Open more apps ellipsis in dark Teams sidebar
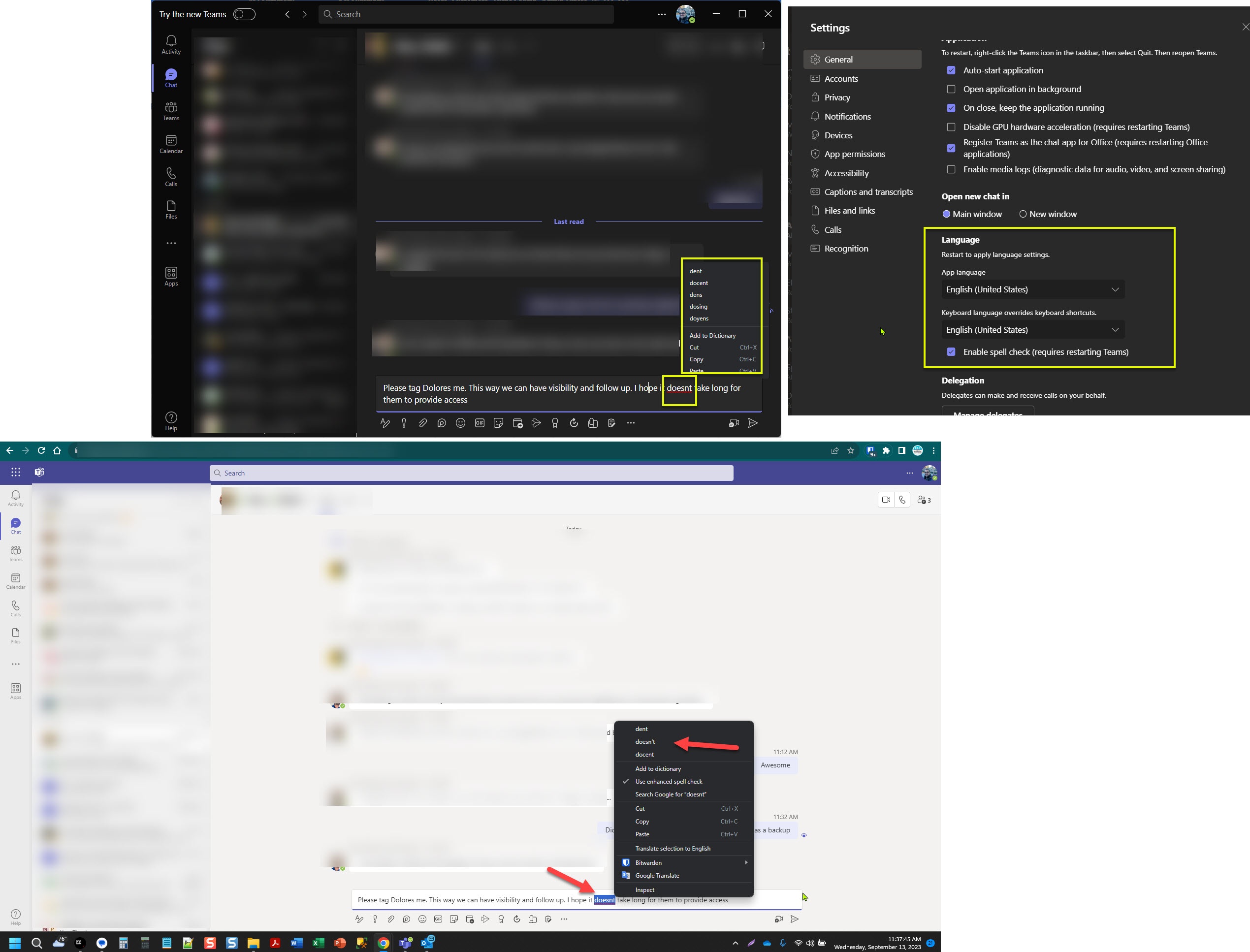This screenshot has height=952, width=1250. [171, 243]
